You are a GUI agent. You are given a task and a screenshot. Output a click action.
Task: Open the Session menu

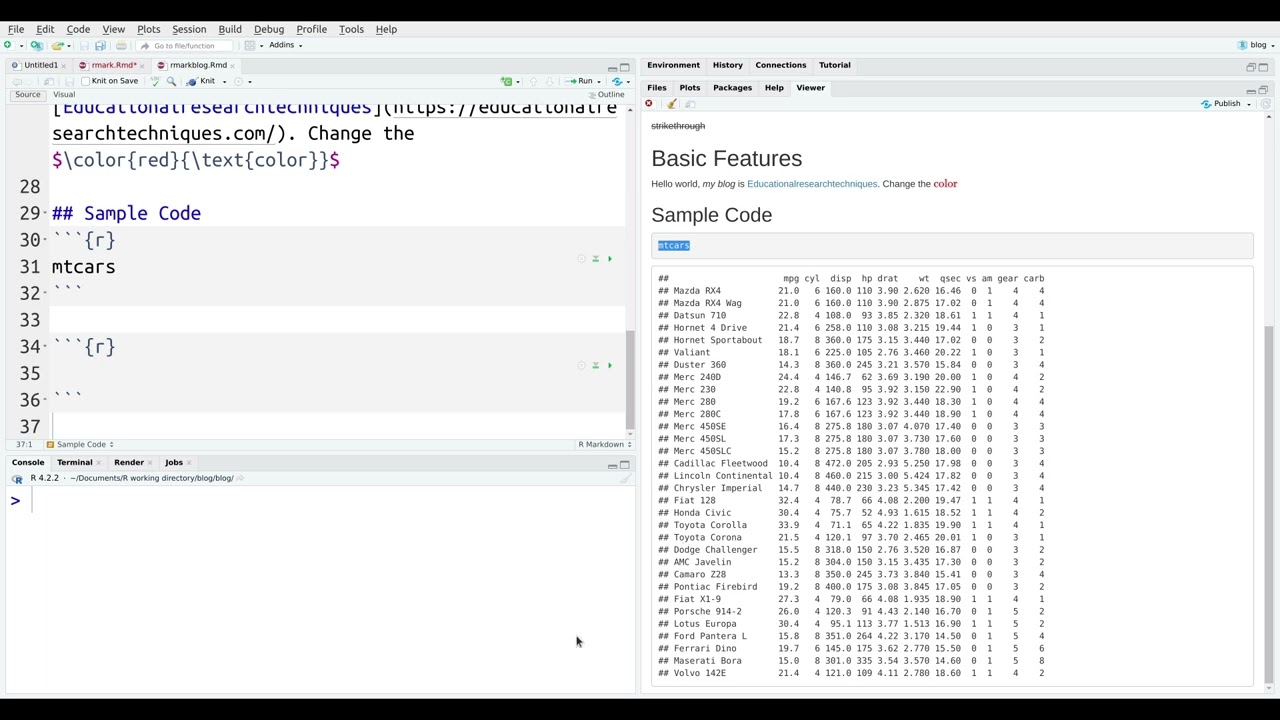click(188, 29)
